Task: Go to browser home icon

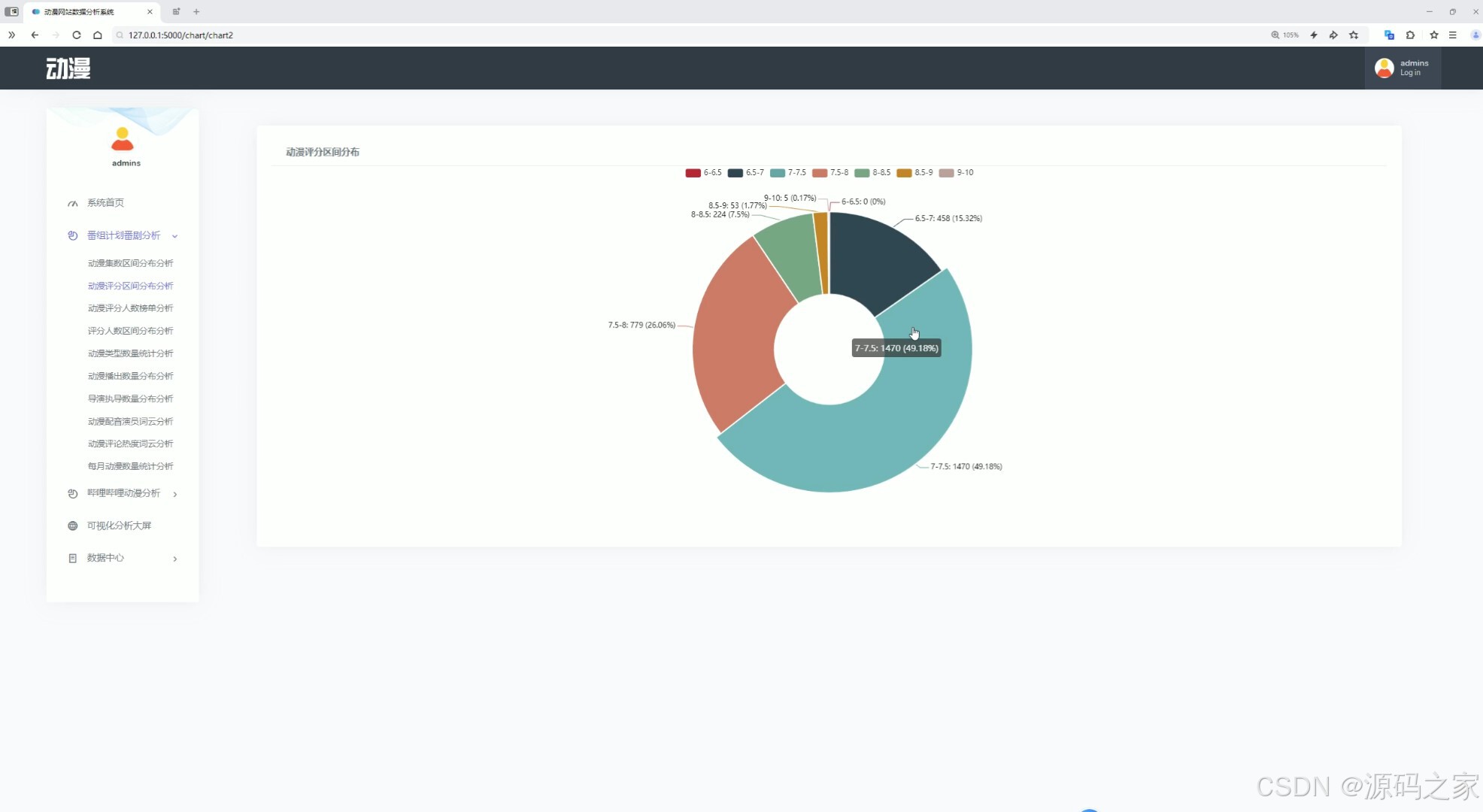Action: (98, 35)
